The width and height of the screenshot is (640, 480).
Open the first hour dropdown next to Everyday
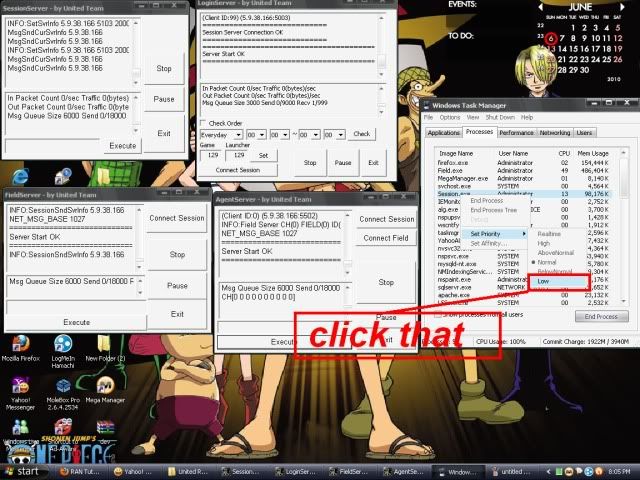(255, 134)
